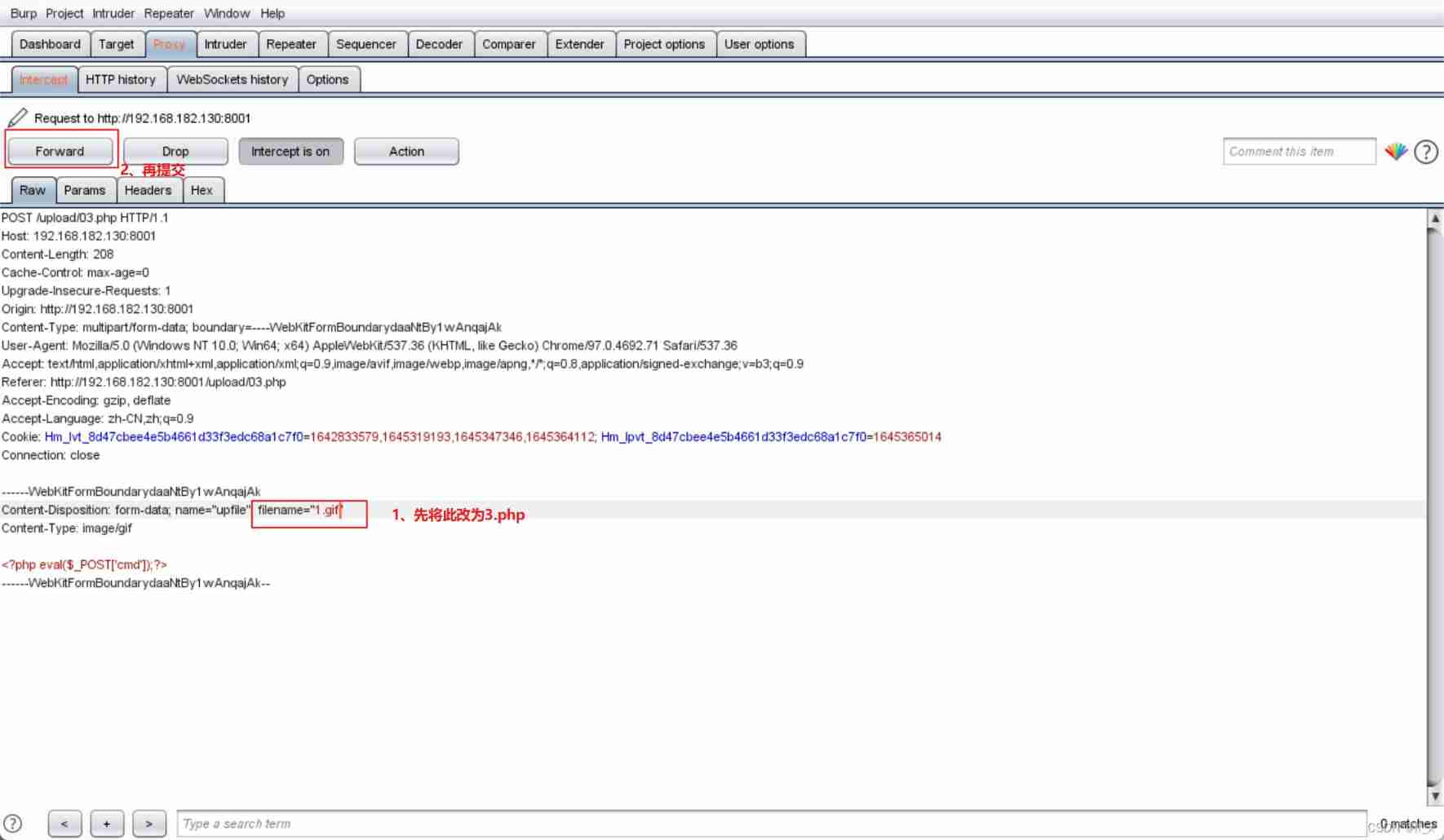Click the bottom-left help question mark icon
The height and width of the screenshot is (840, 1444).
[x=13, y=824]
